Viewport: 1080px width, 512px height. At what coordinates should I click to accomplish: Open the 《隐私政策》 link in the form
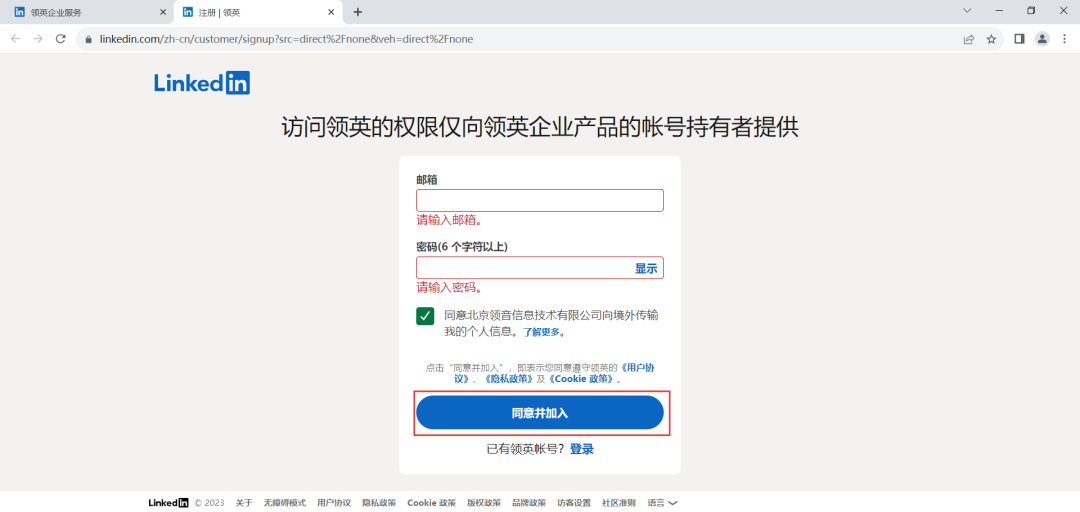[x=508, y=379]
